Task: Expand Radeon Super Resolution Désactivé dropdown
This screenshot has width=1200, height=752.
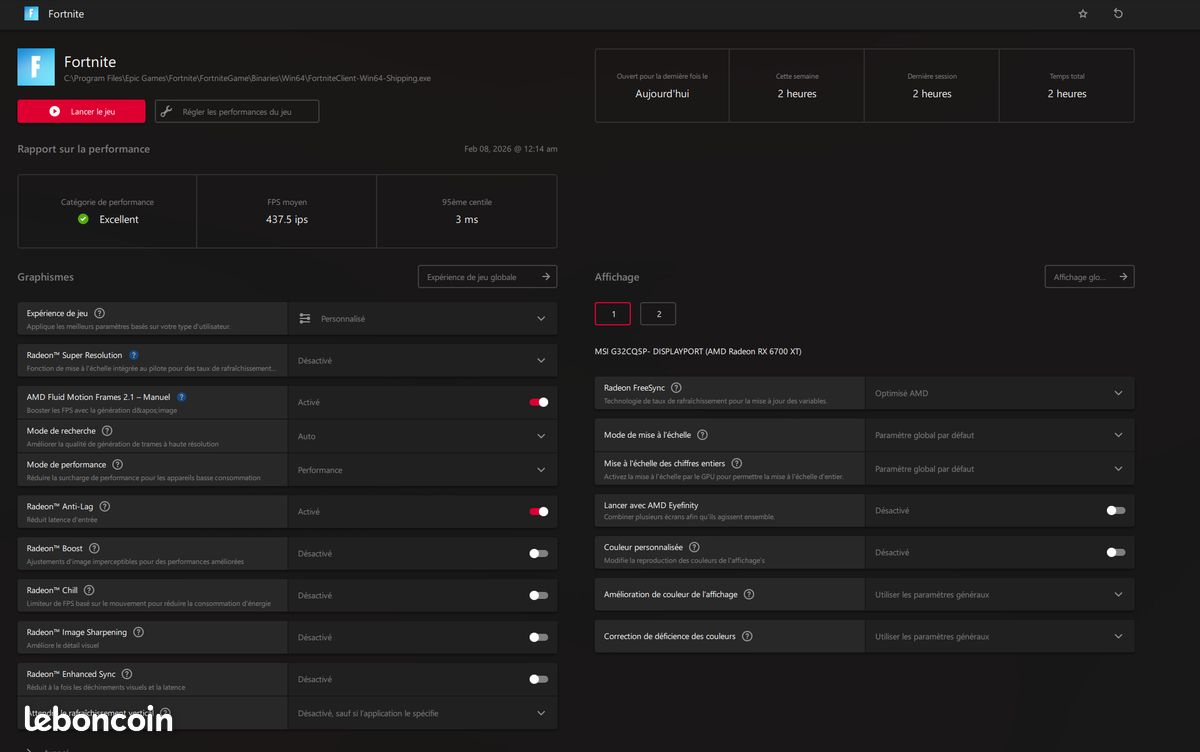Action: click(422, 361)
